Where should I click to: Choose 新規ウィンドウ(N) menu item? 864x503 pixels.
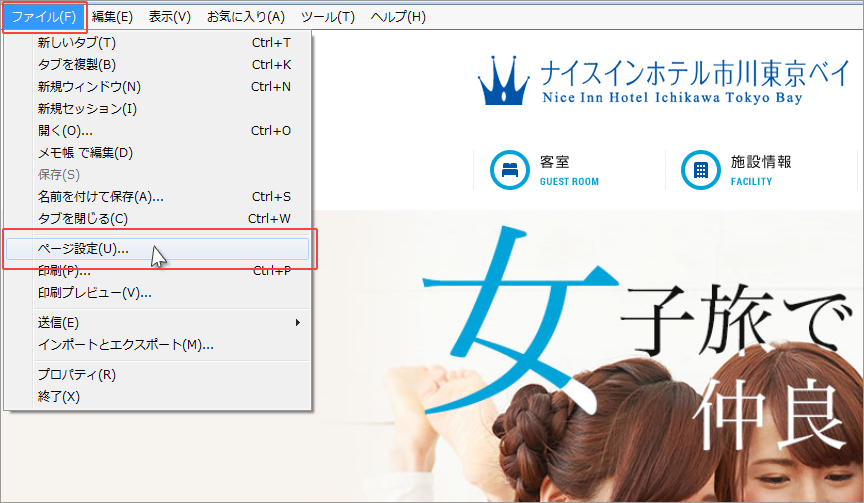pos(158,86)
